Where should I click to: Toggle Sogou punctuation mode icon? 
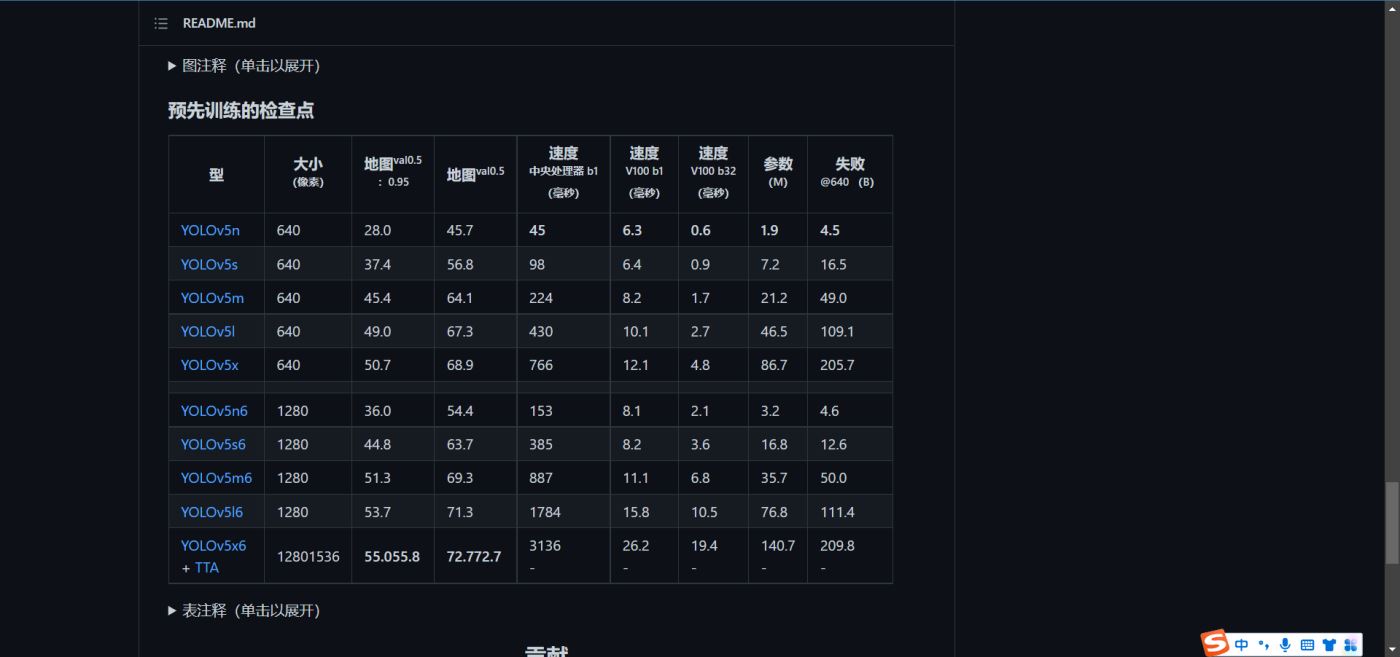pos(1264,645)
